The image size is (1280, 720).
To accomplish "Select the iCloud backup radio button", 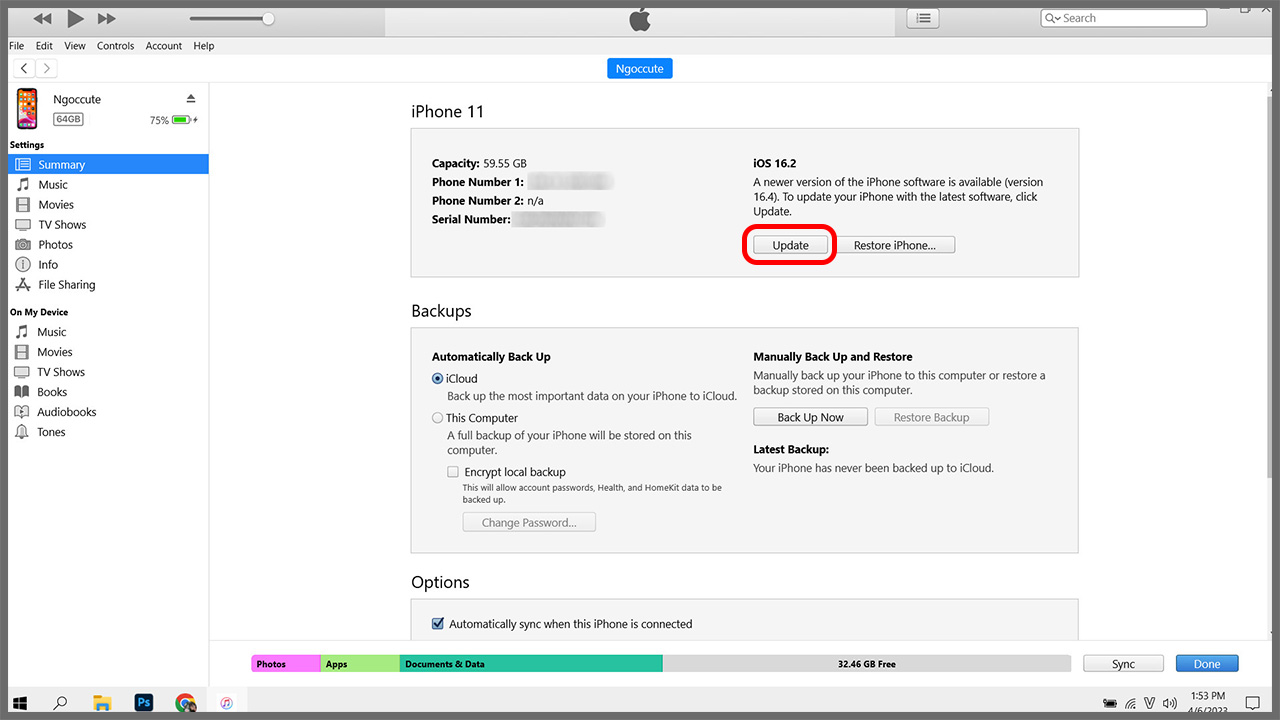I will tap(438, 379).
